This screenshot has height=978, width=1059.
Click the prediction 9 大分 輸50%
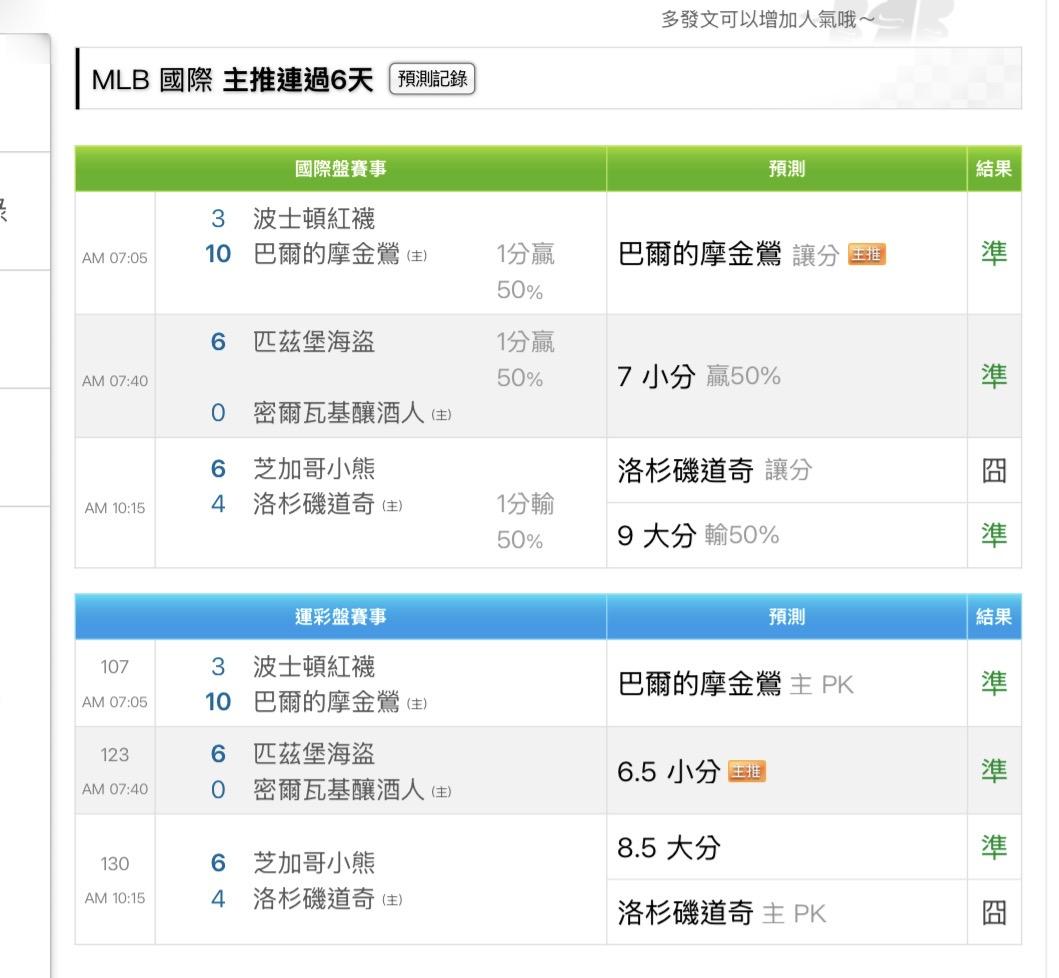click(x=698, y=536)
